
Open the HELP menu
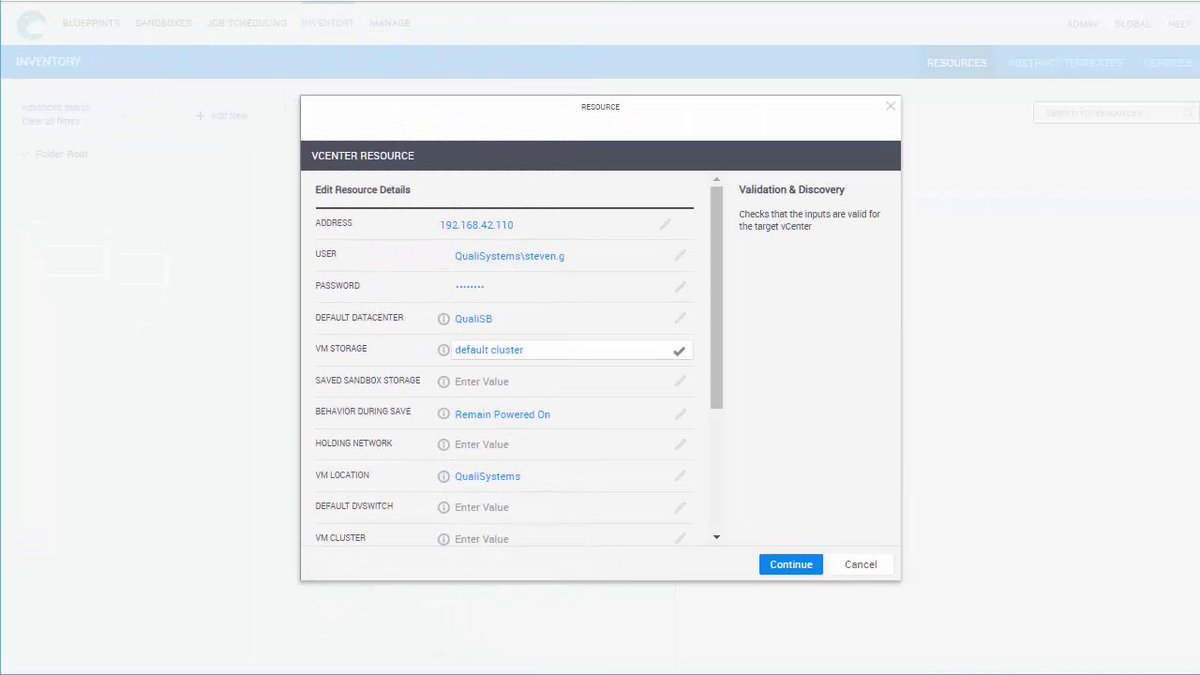(1179, 24)
